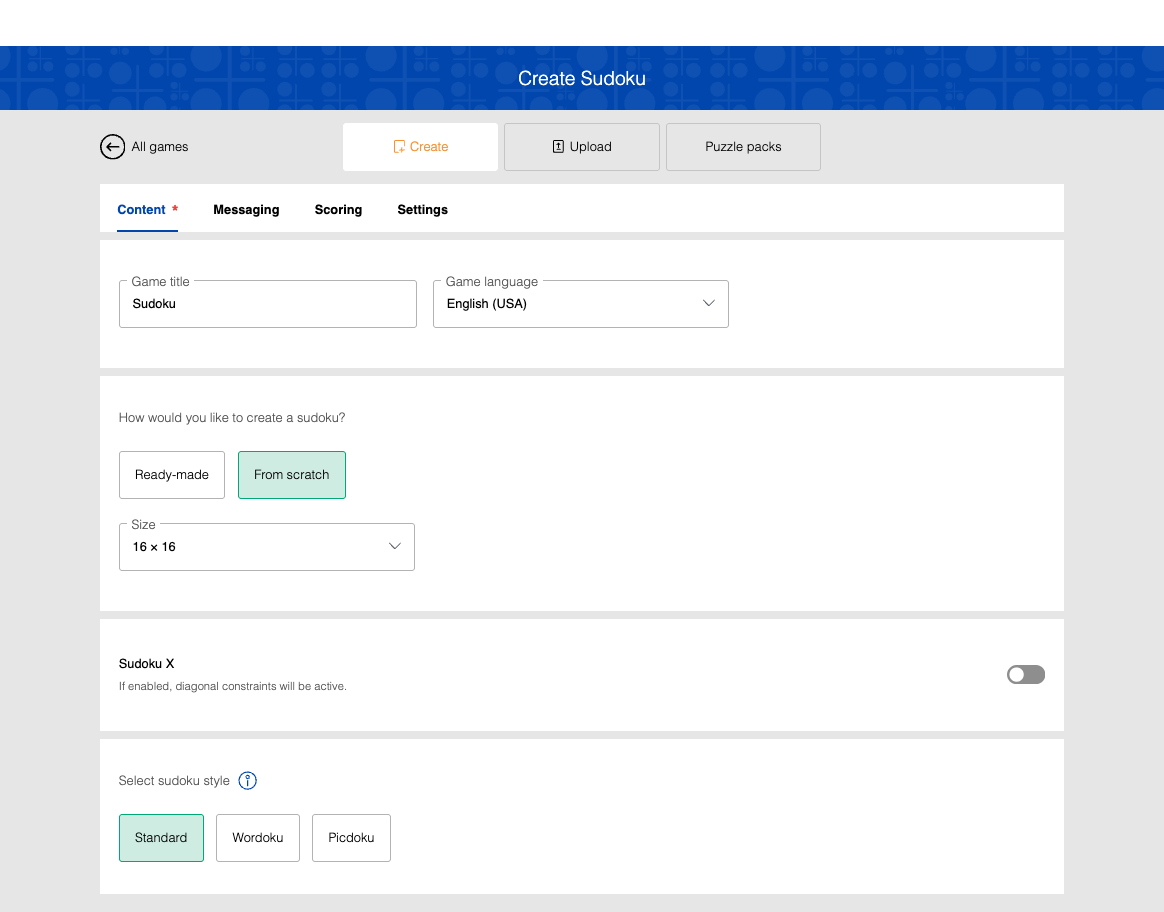The width and height of the screenshot is (1164, 912).
Task: Click the chevron arrow in Size field
Action: coord(395,547)
